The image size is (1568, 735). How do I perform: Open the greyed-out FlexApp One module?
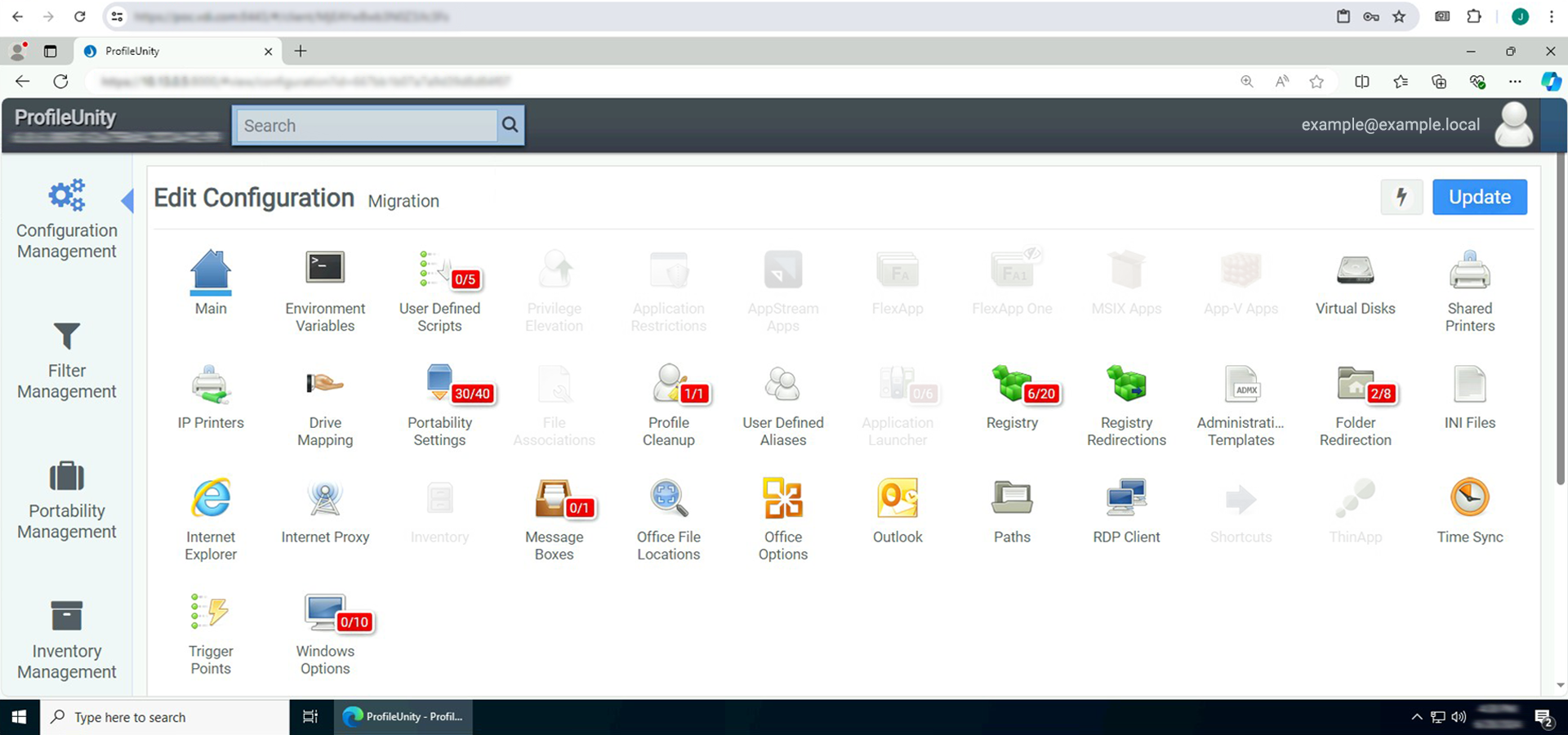1012,283
